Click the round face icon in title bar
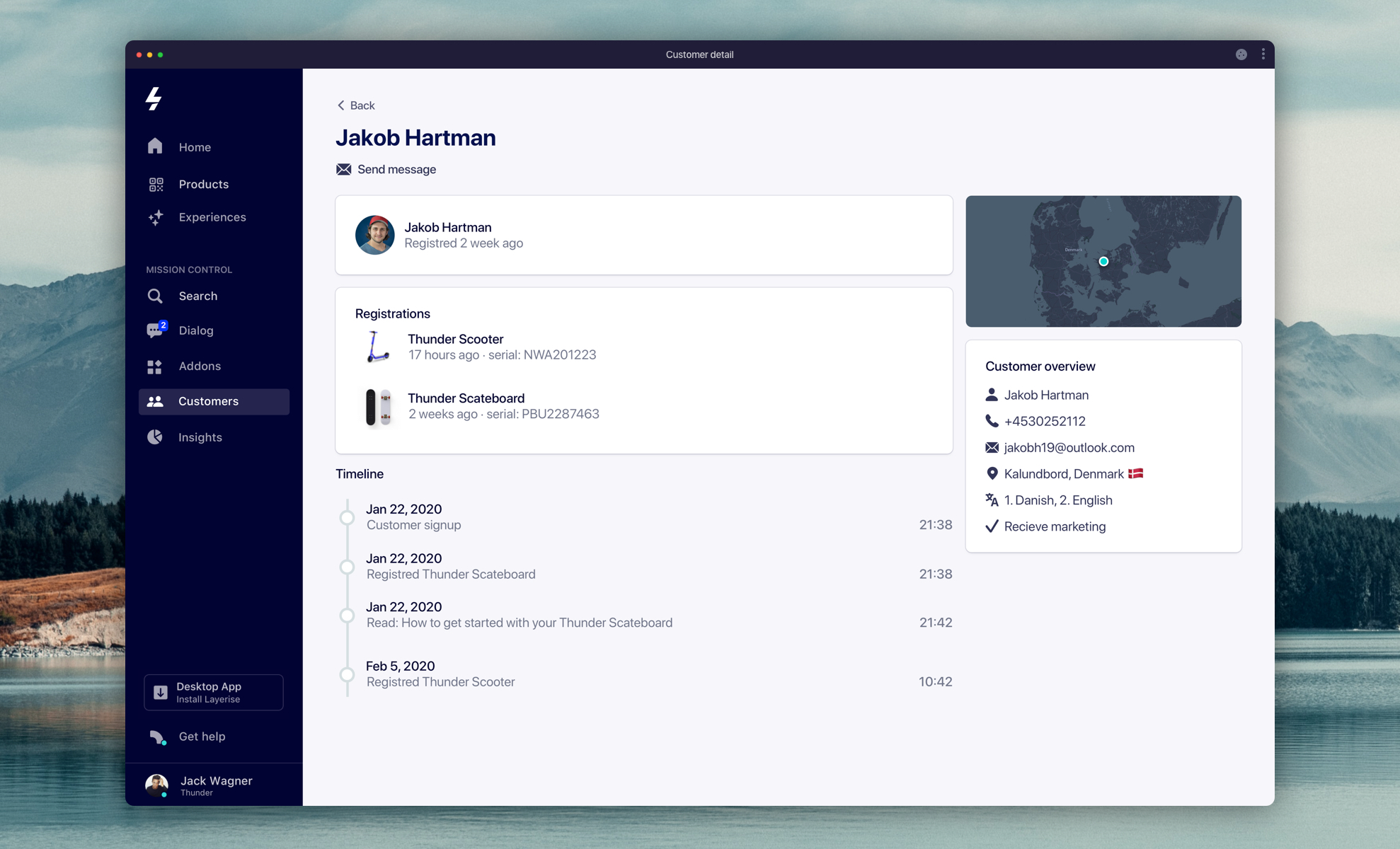 1241,54
